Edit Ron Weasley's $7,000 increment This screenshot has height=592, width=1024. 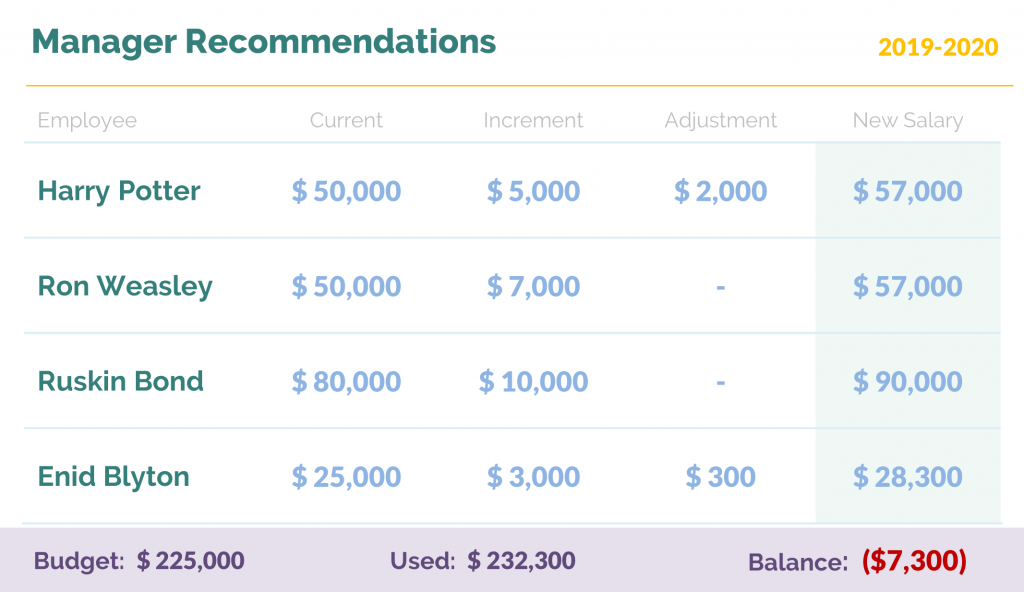click(533, 287)
